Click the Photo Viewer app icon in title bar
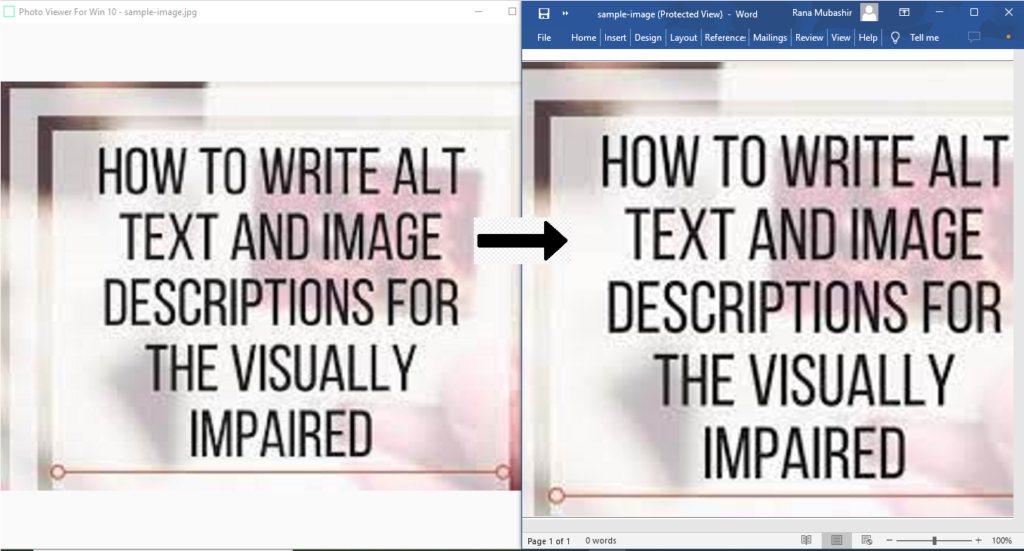1024x551 pixels. 9,11
